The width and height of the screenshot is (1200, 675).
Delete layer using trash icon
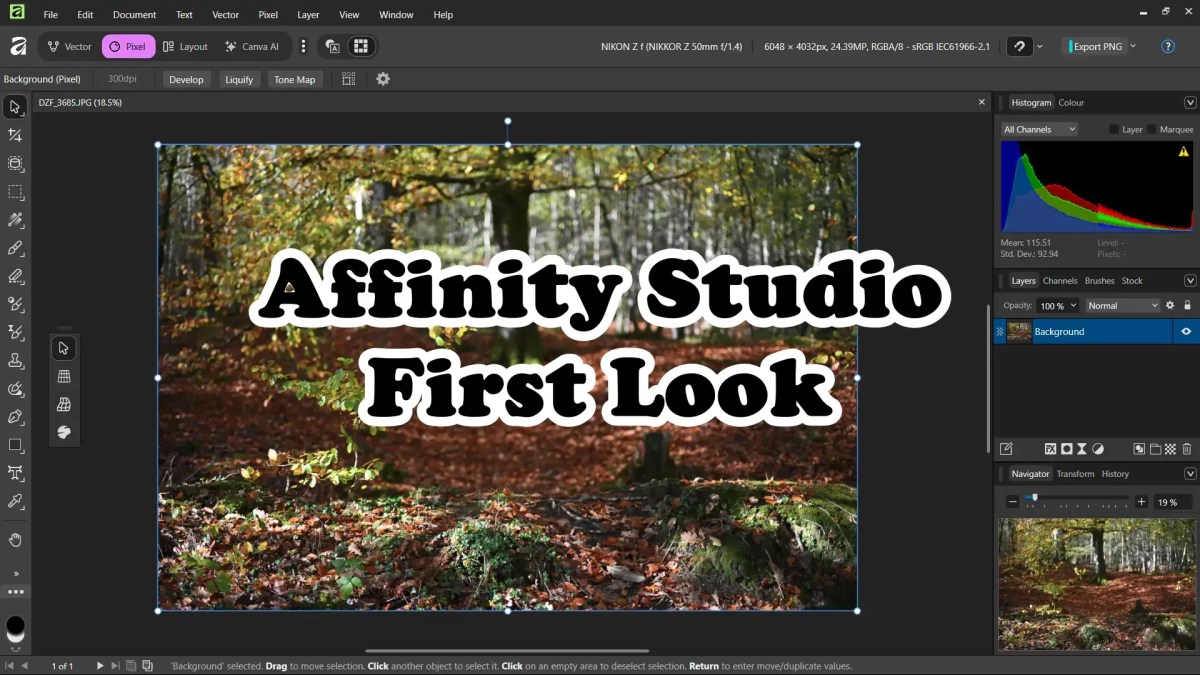tap(1186, 448)
